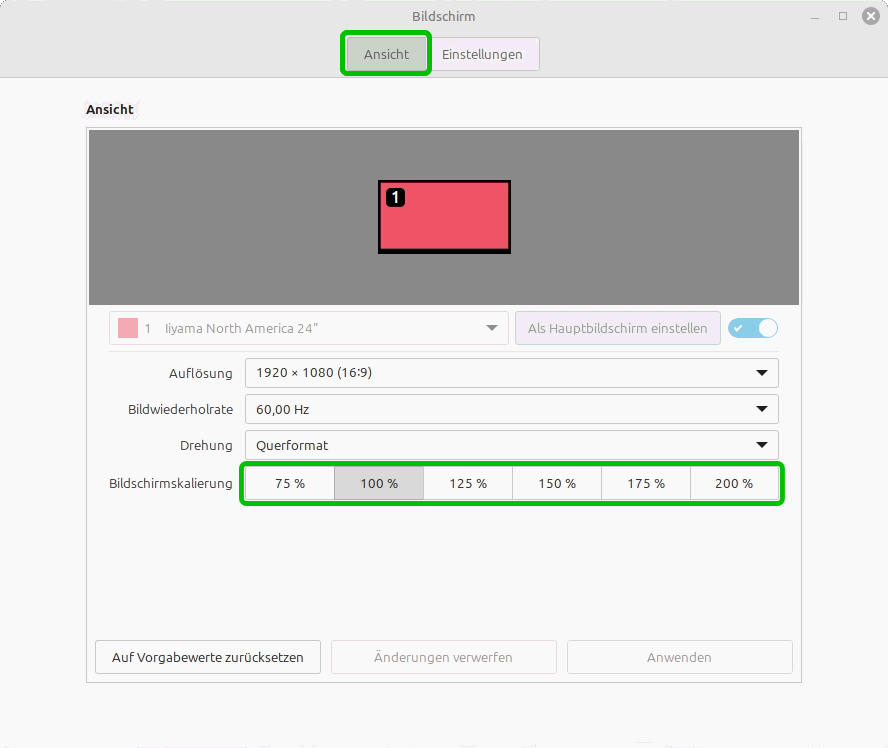Click Auf Vorgabewerte zurücksetzen

(x=207, y=657)
